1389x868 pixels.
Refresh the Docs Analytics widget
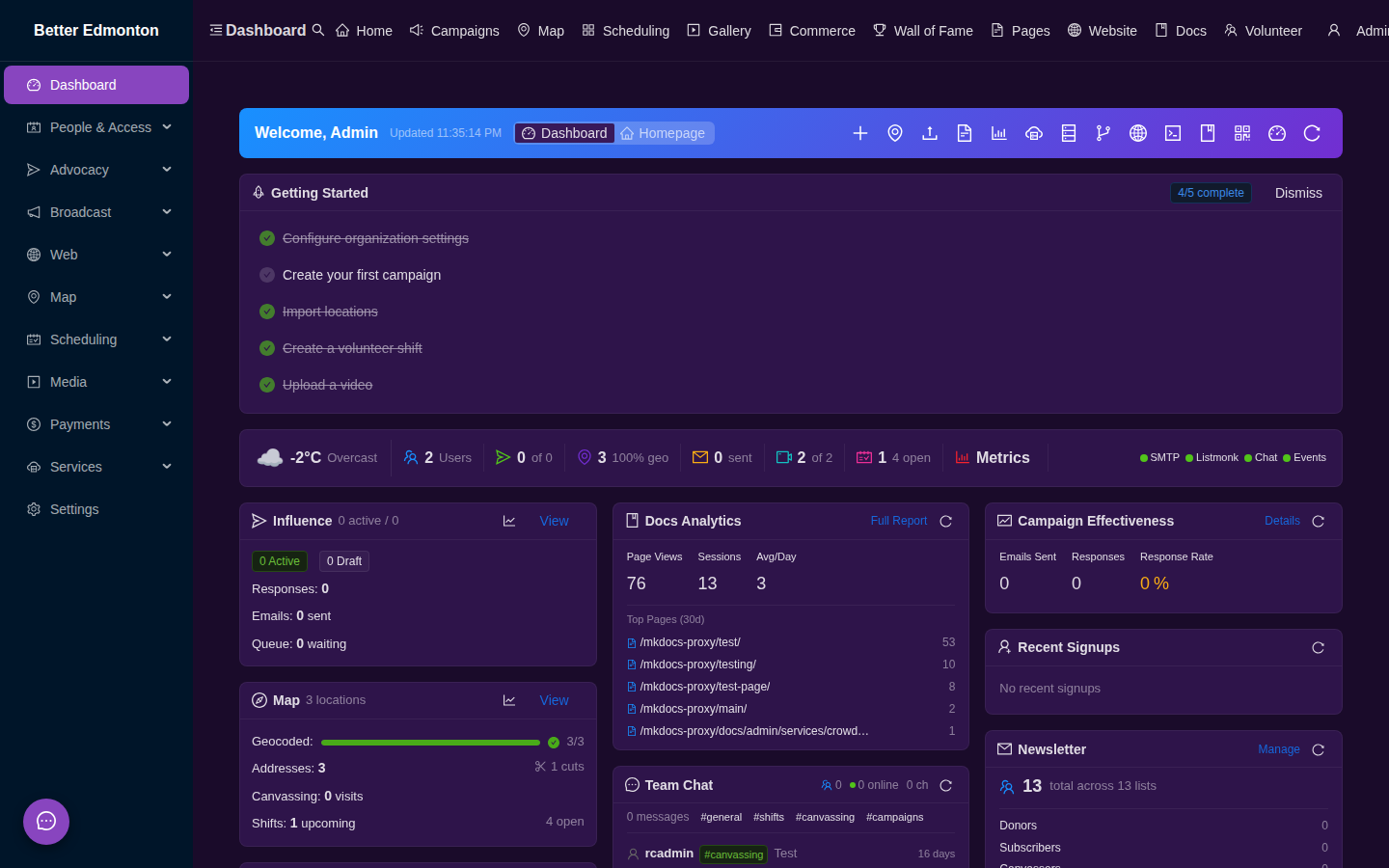click(946, 521)
